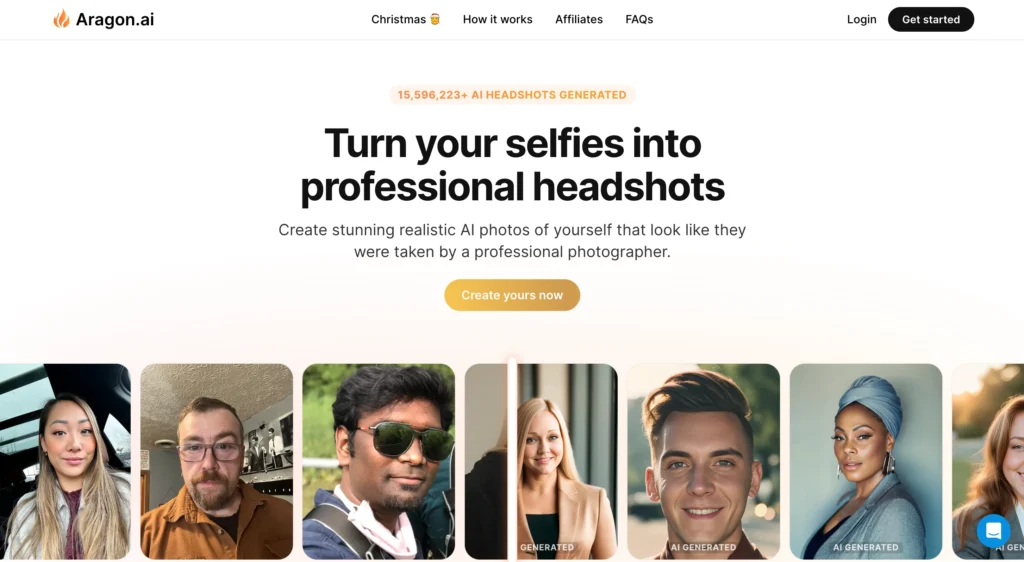1024x562 pixels.
Task: Open the FAQs navigation item
Action: (x=639, y=20)
